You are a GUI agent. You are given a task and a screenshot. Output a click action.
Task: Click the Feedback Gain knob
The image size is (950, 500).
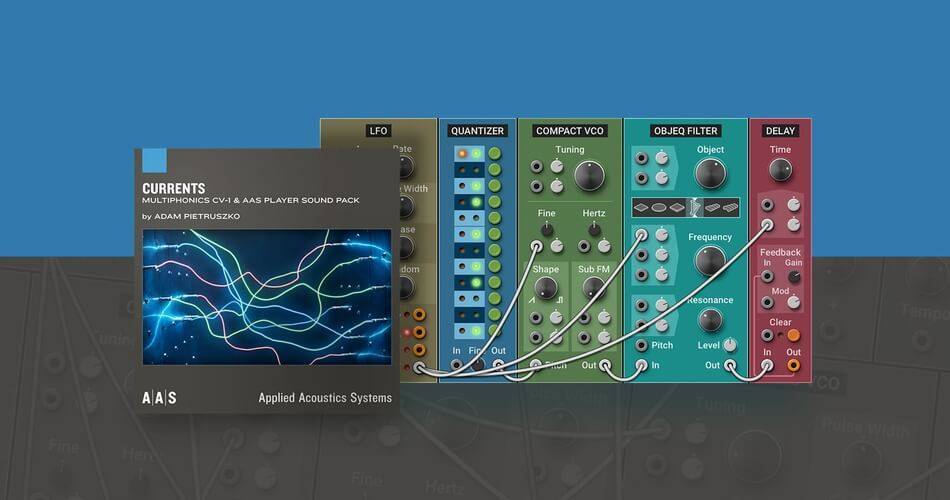[x=794, y=277]
